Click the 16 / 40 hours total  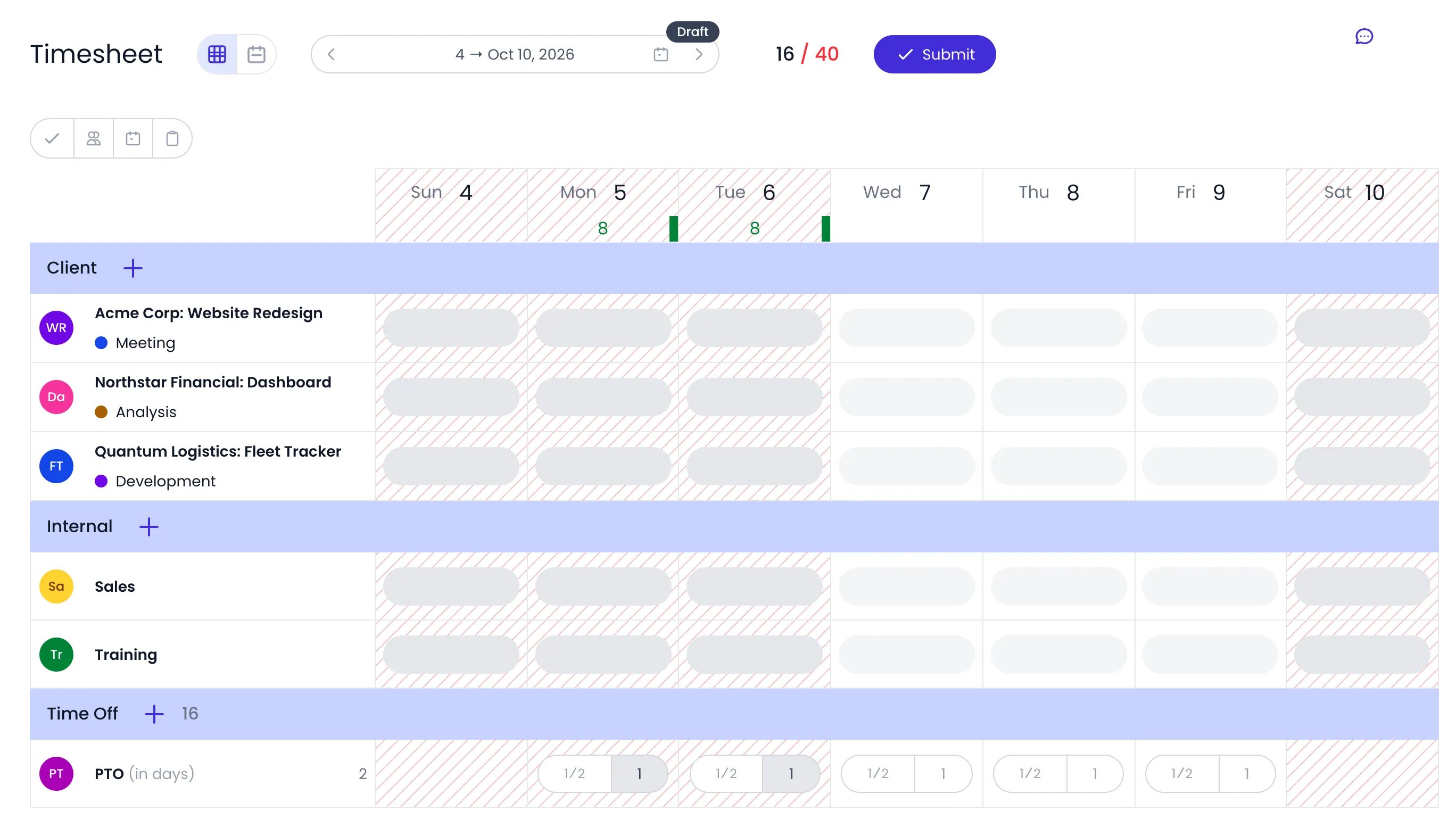tap(807, 54)
